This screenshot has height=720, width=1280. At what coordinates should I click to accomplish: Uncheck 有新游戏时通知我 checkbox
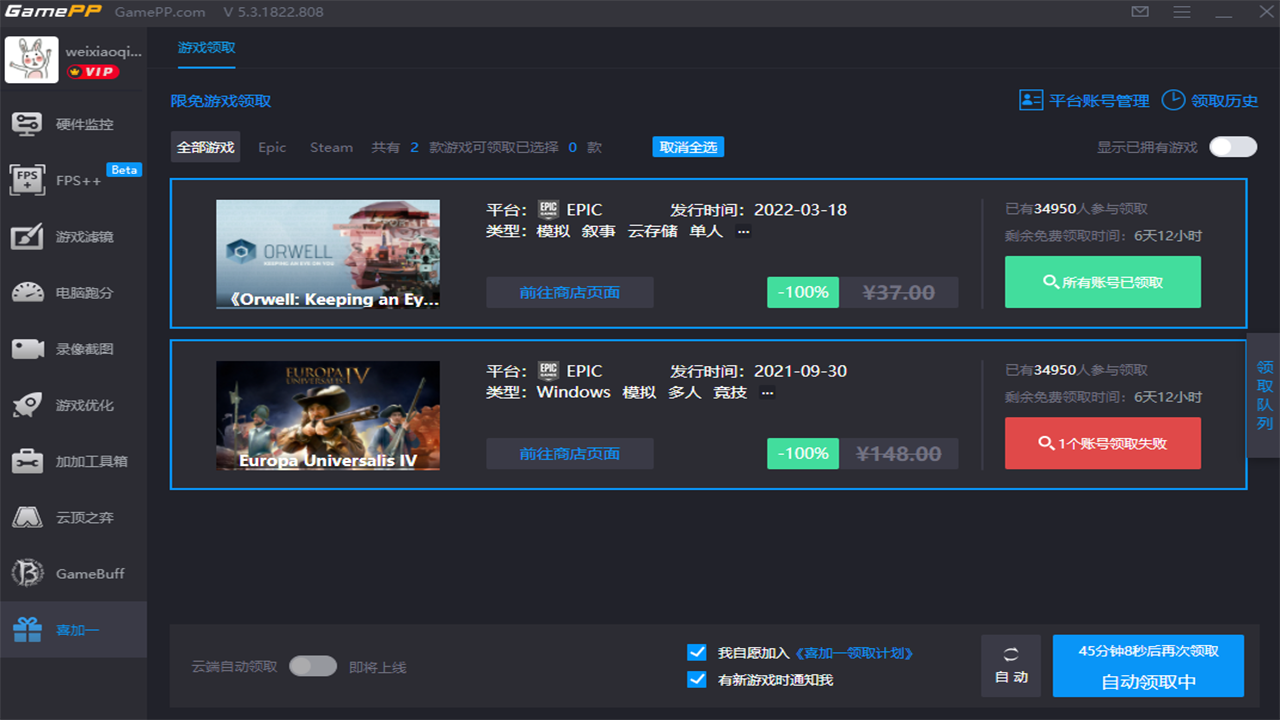pos(697,680)
